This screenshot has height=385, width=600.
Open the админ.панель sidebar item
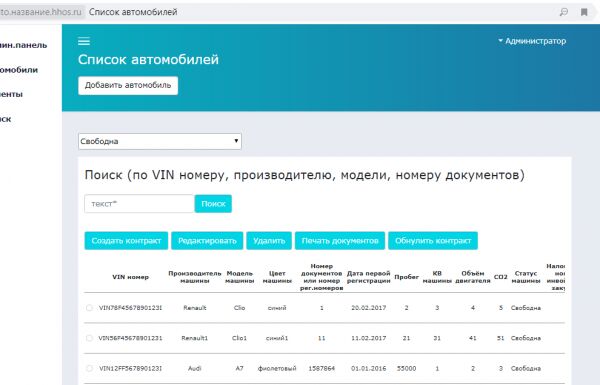click(x=23, y=45)
